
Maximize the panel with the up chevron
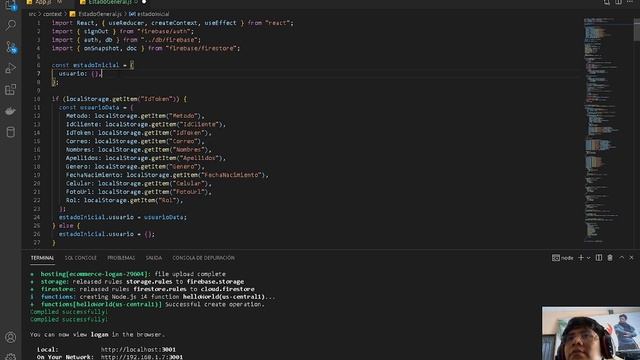pyautogui.click(x=621, y=258)
